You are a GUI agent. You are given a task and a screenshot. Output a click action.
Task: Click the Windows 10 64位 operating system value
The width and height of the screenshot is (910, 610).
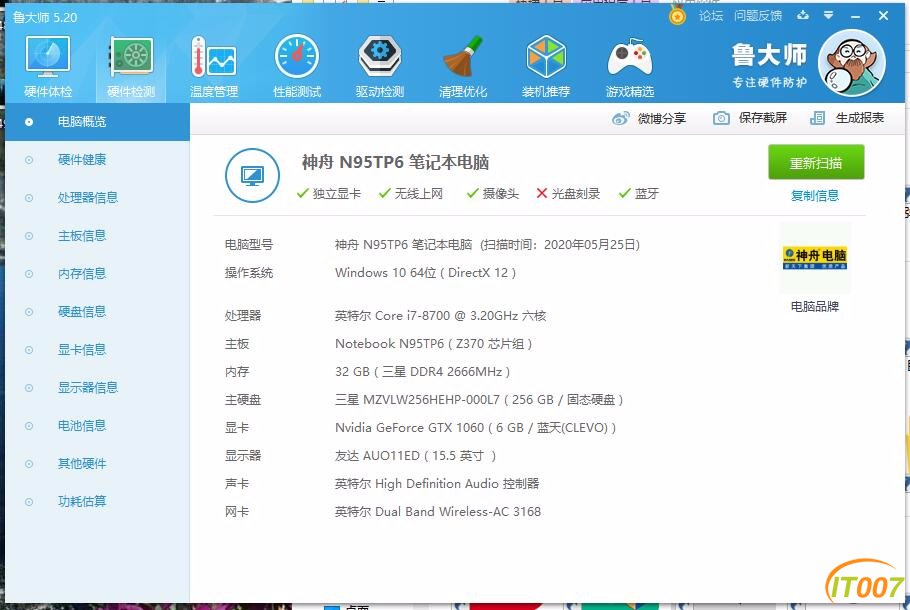pyautogui.click(x=425, y=273)
